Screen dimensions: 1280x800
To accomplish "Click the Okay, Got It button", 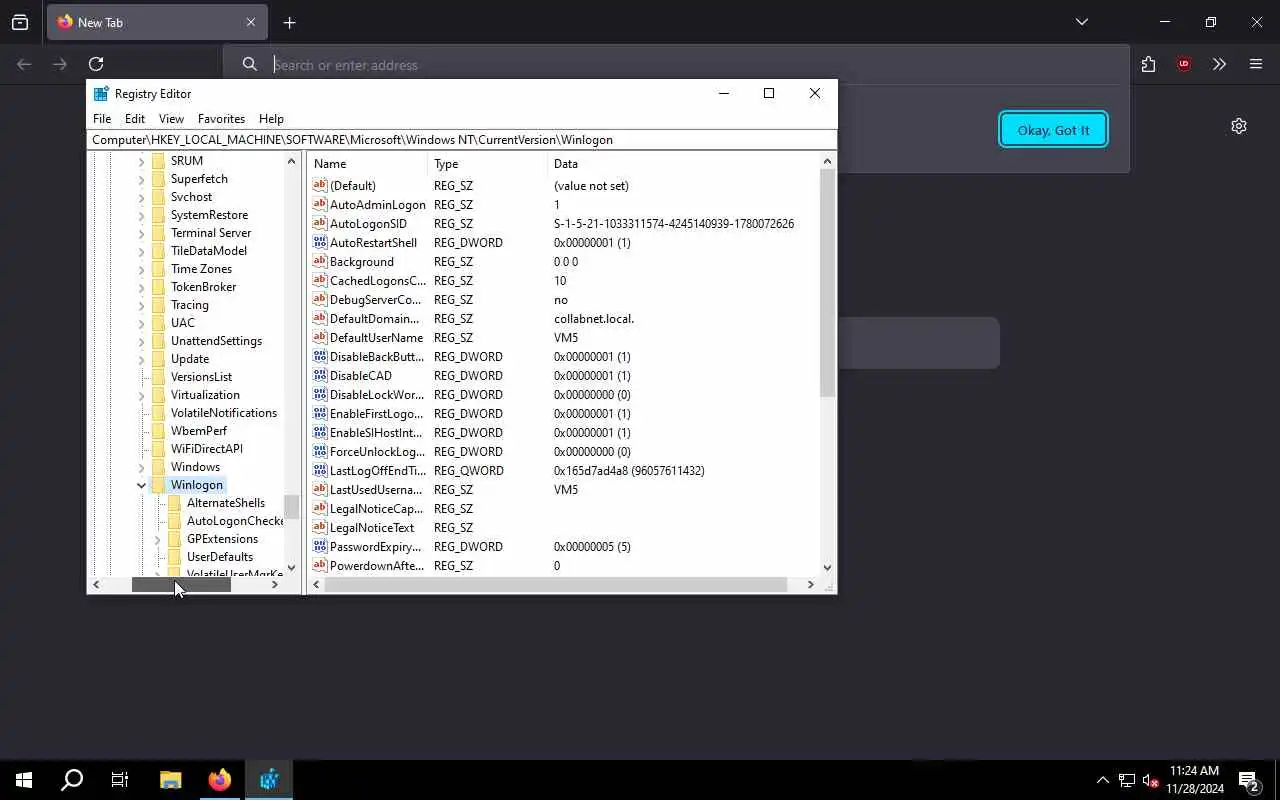I will click(1053, 130).
